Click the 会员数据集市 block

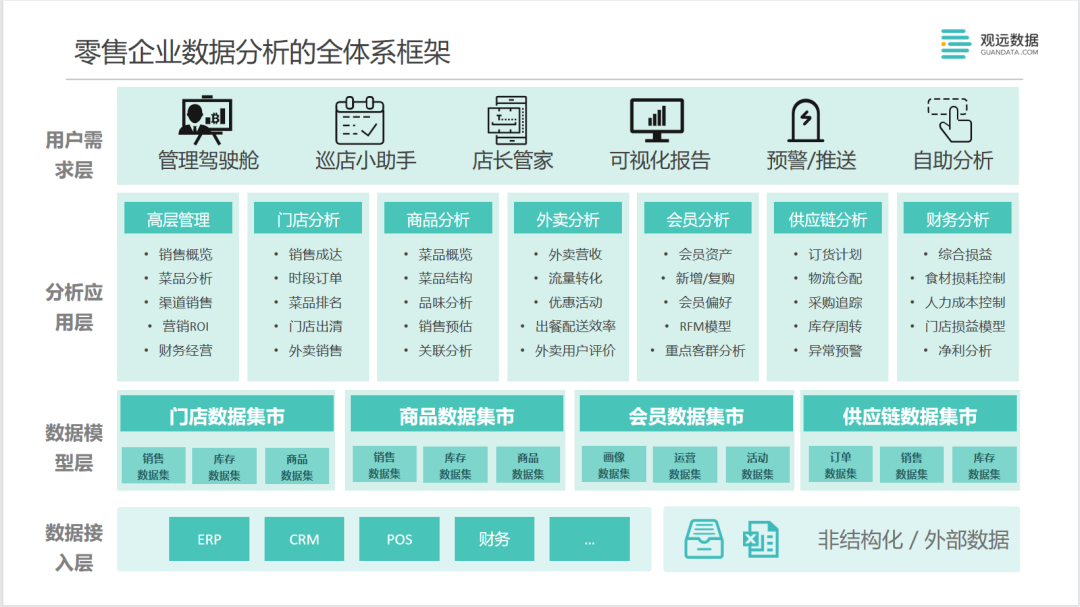(x=686, y=415)
